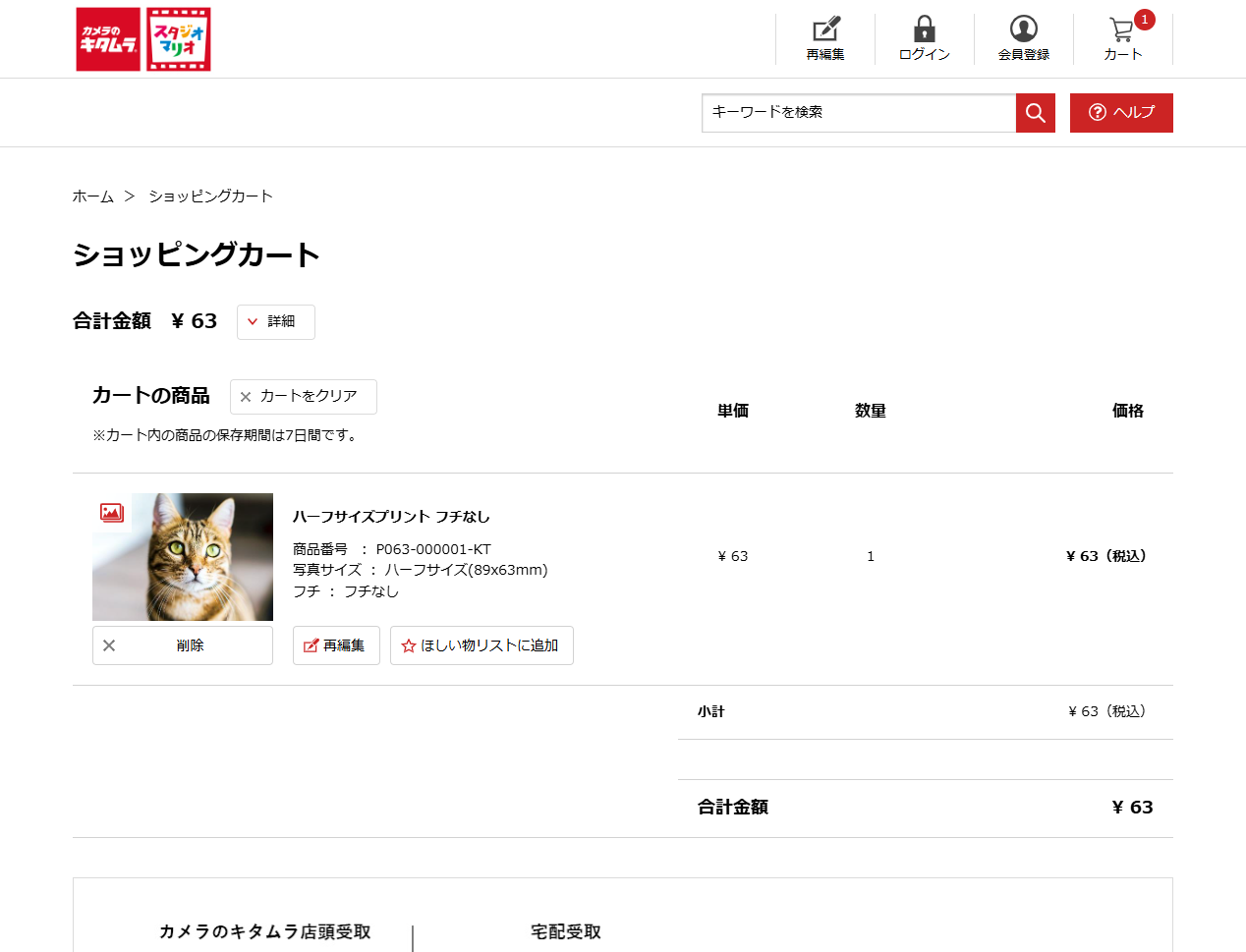Screen dimensions: 1246x952
Task: Open the カメラのキタムラ logo
Action: click(107, 39)
